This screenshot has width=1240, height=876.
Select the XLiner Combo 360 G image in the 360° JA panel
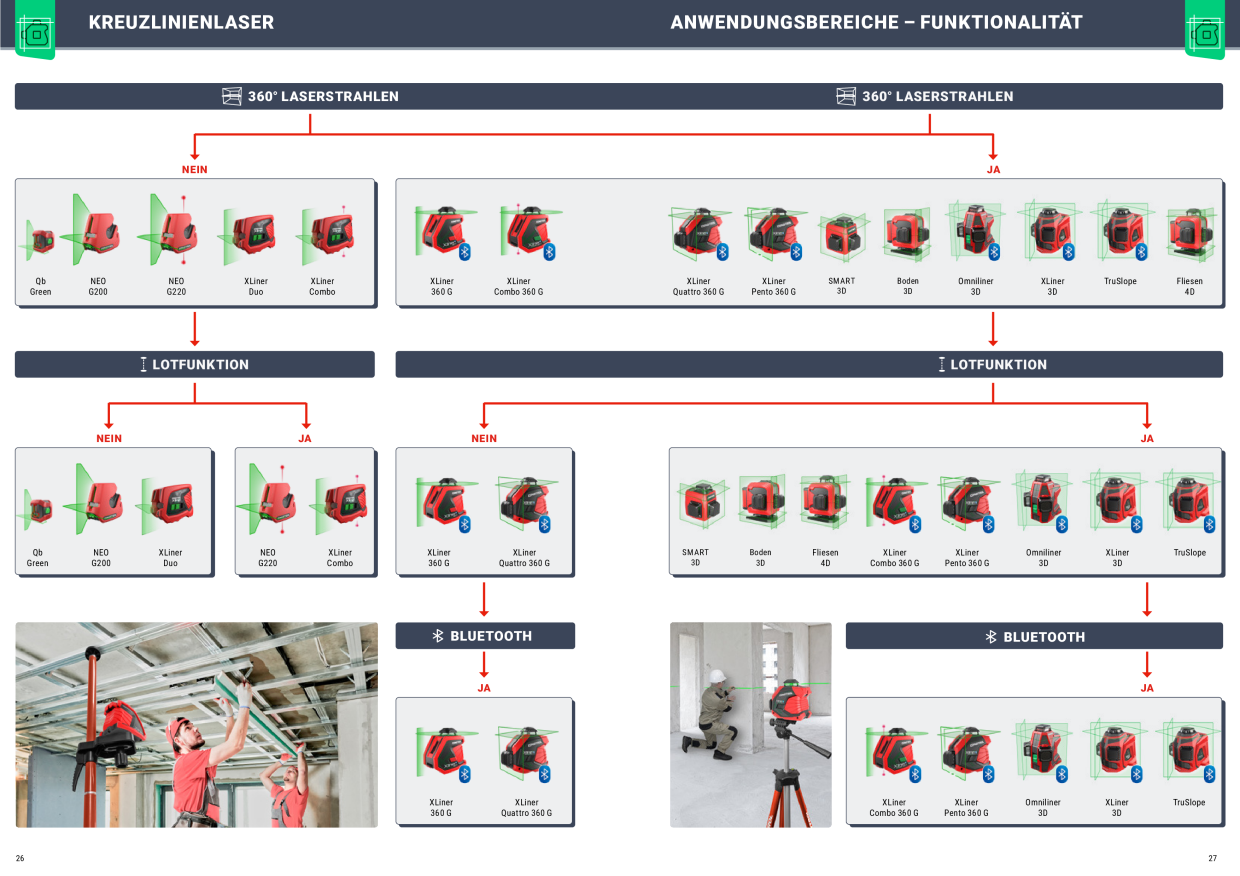[529, 232]
